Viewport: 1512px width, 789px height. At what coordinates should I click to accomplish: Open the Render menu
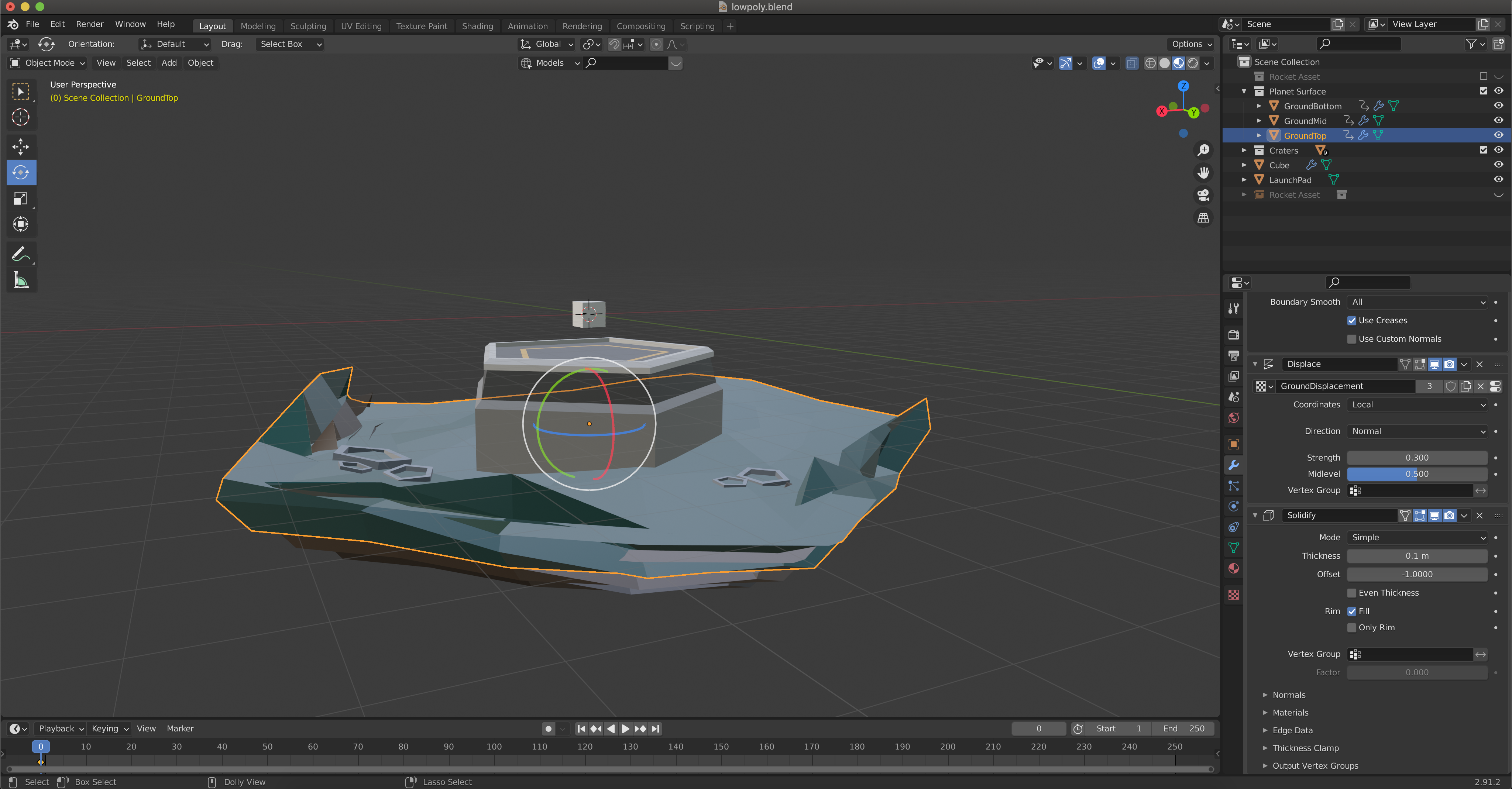[x=89, y=24]
